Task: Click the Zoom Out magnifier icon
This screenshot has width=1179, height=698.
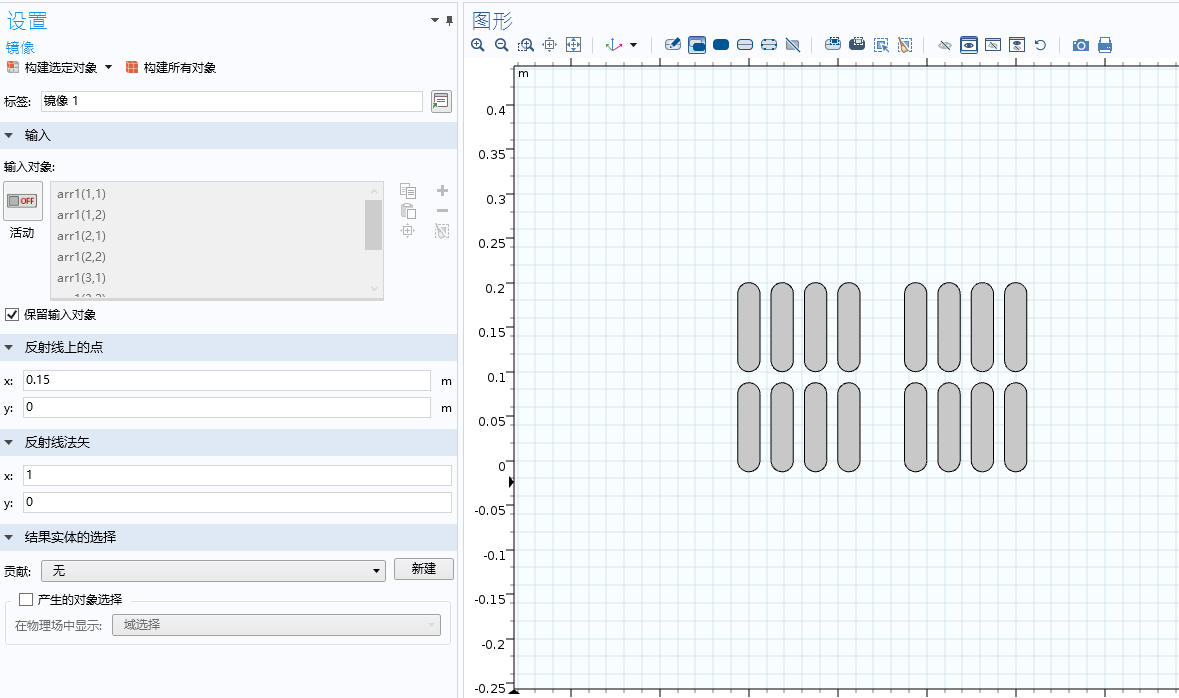Action: (502, 45)
